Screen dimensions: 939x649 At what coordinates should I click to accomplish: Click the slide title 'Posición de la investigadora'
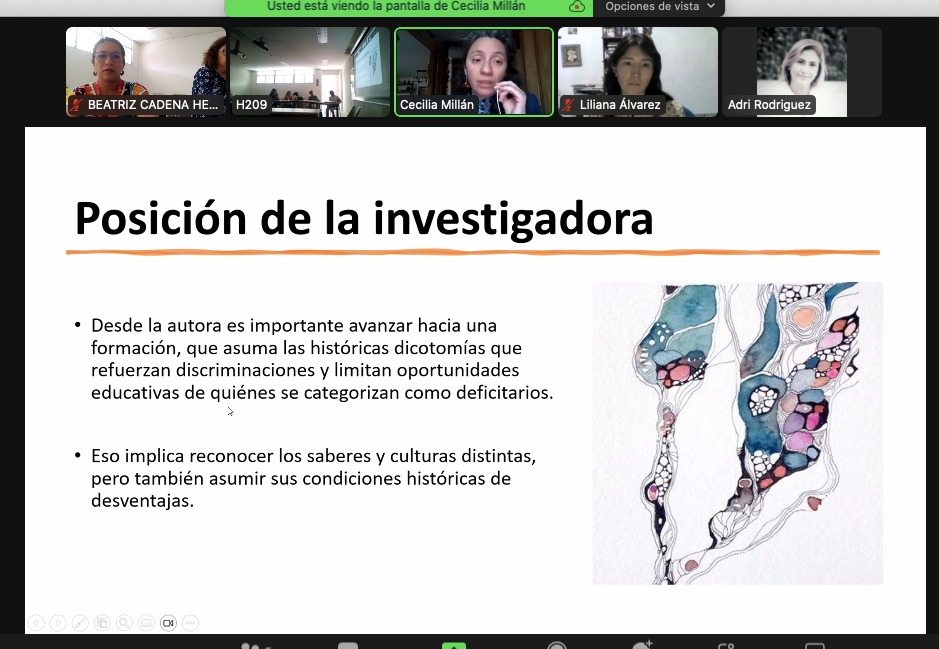pyautogui.click(x=364, y=219)
